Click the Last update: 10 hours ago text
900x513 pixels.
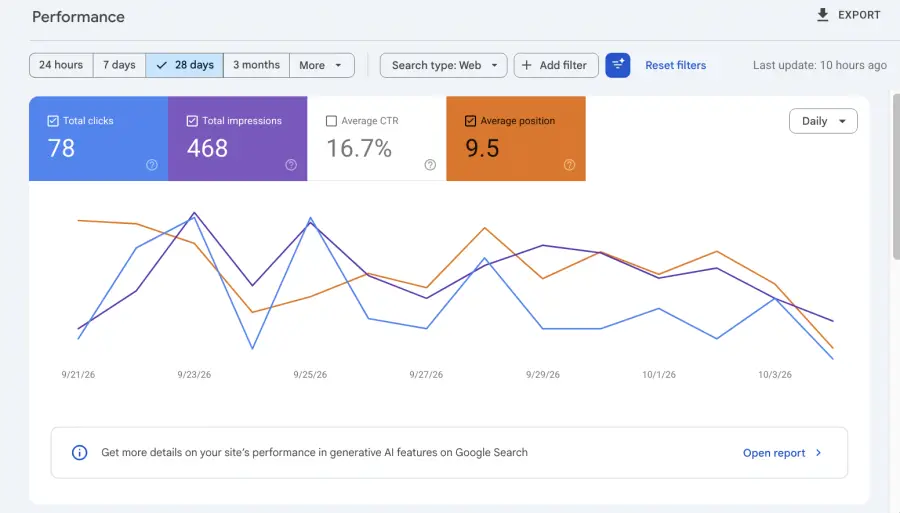tap(820, 65)
